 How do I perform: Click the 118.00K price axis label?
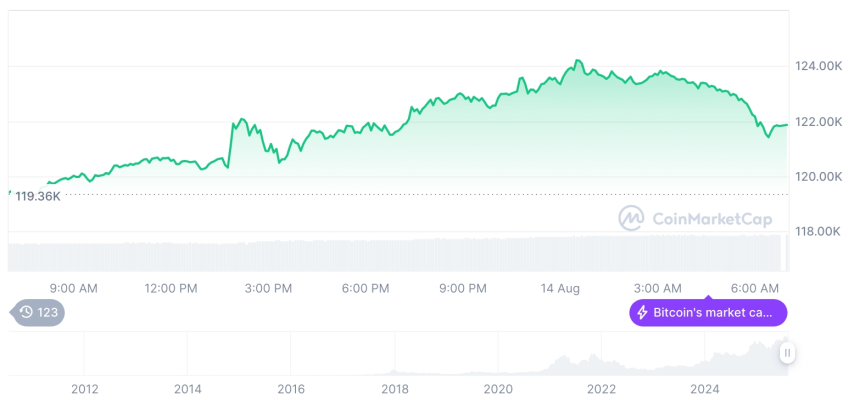[818, 232]
